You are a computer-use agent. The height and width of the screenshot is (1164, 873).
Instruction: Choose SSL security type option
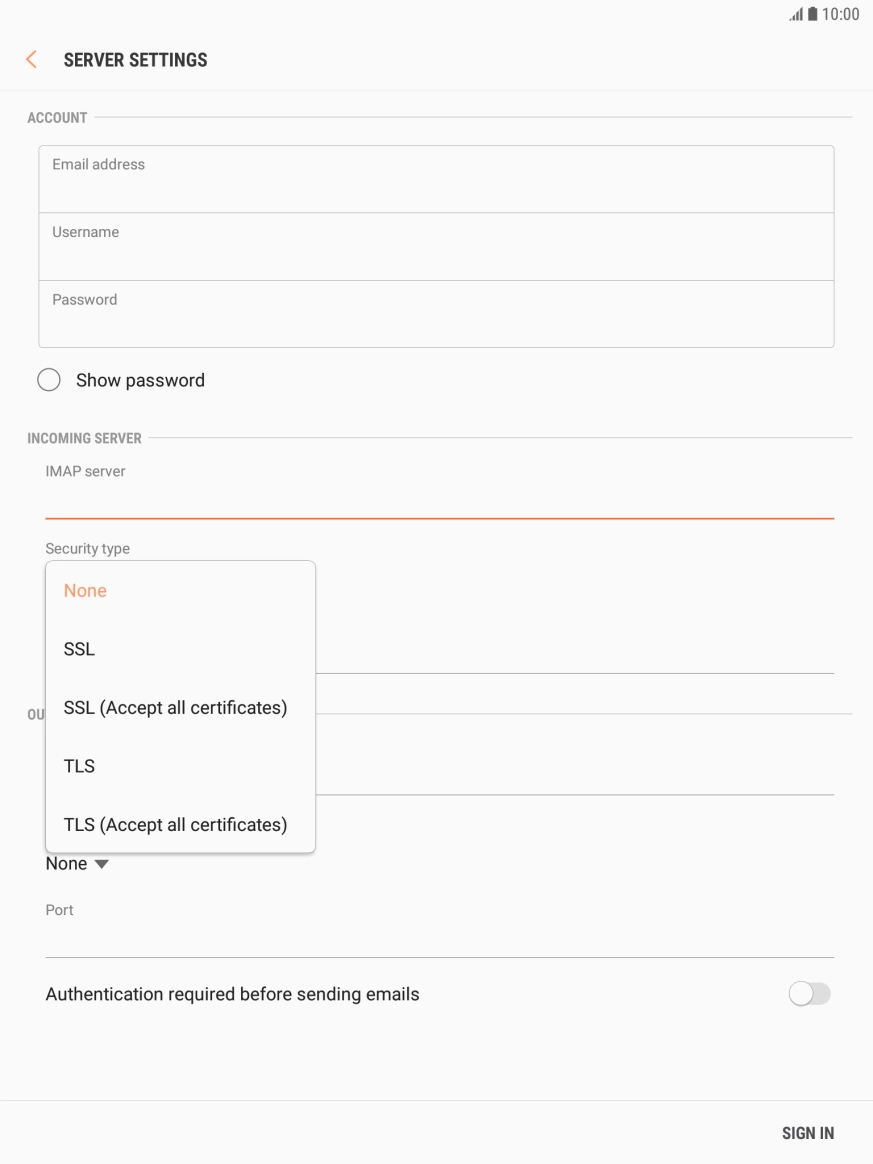click(x=80, y=649)
